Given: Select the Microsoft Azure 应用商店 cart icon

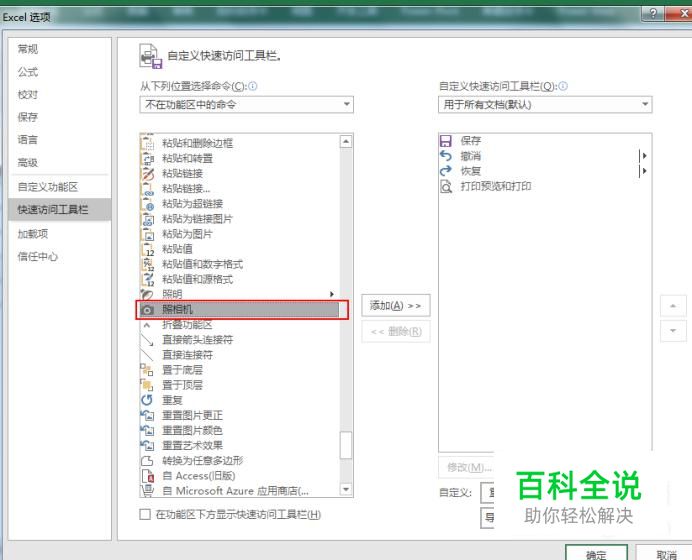Looking at the screenshot, I should (147, 491).
